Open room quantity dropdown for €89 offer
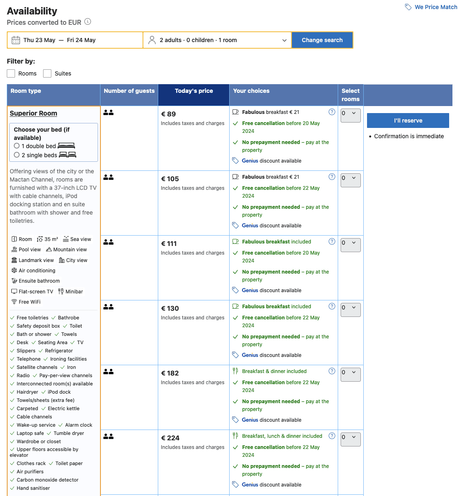Image resolution: width=465 pixels, height=496 pixels. [x=350, y=115]
